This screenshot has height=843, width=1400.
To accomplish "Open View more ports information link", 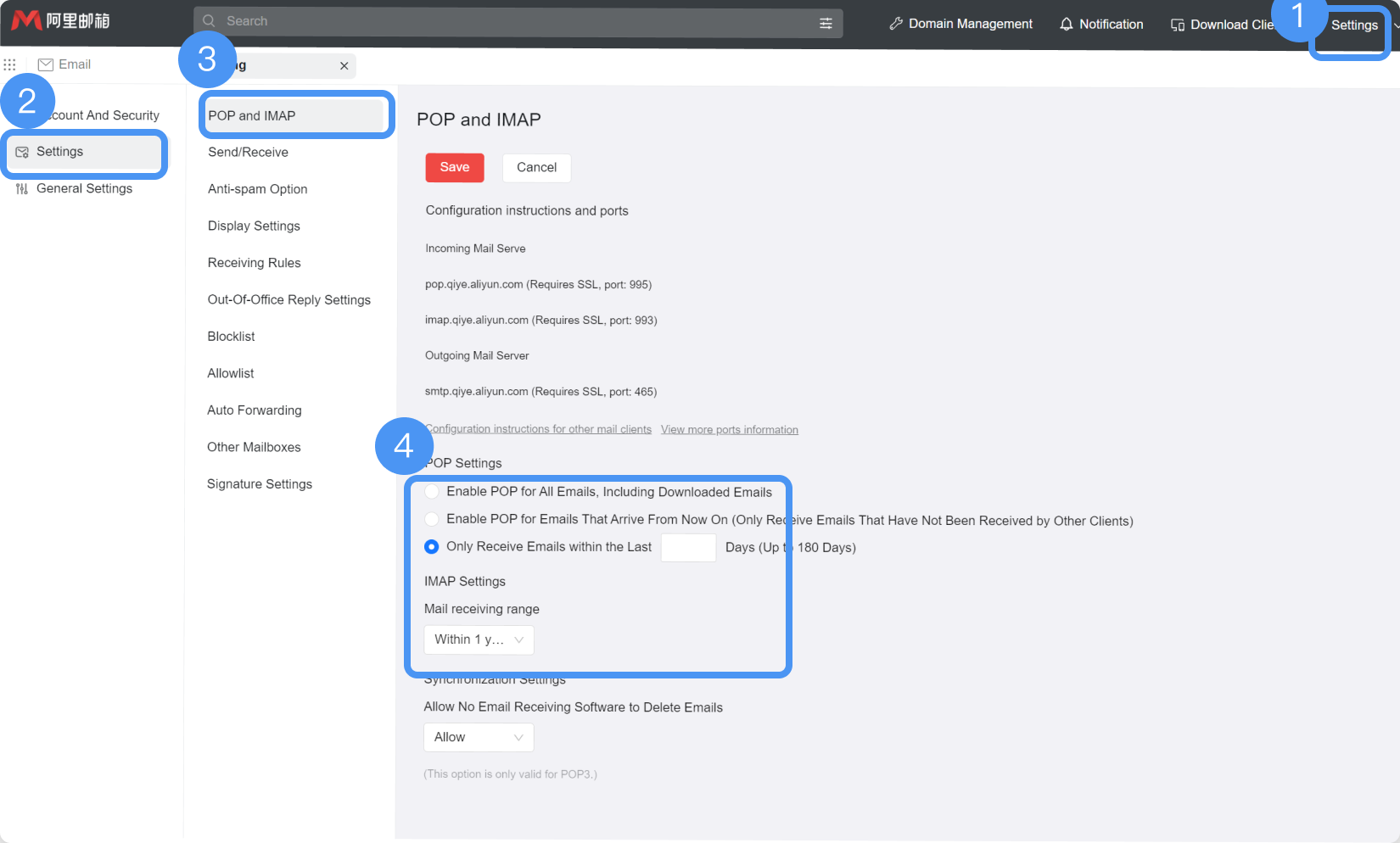I will 730,430.
